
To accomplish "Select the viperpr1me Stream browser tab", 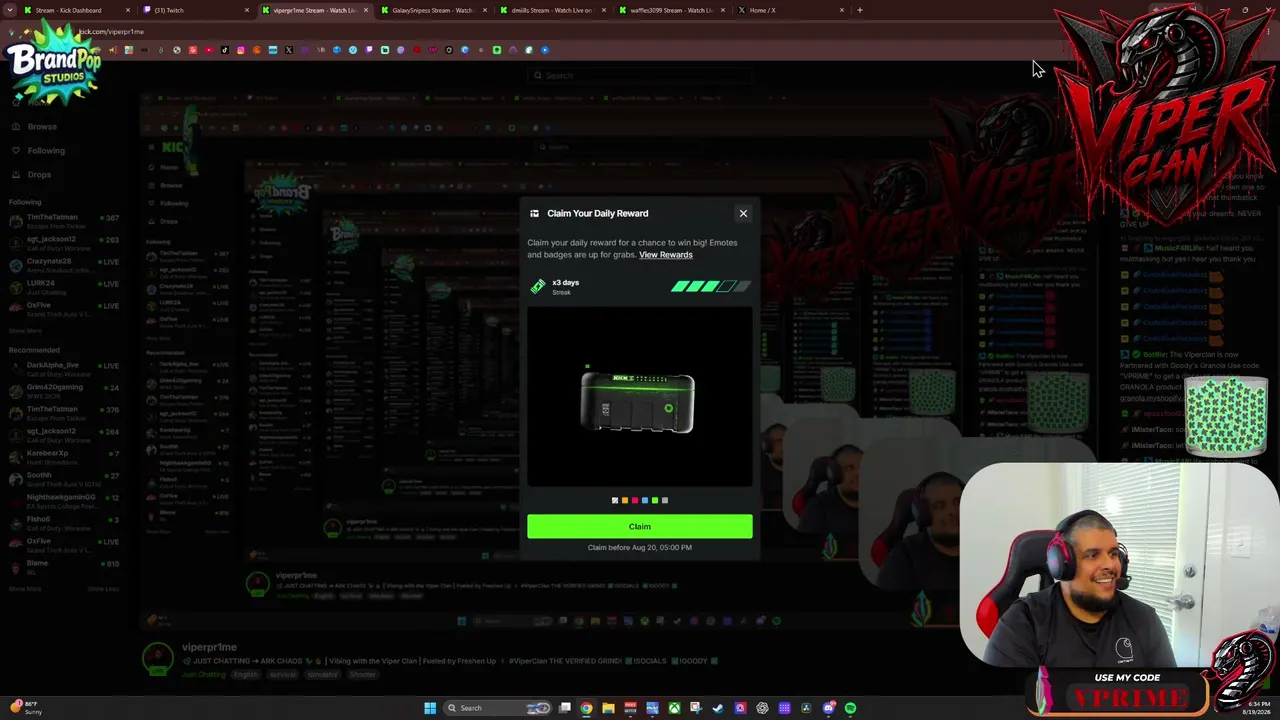I will point(314,10).
